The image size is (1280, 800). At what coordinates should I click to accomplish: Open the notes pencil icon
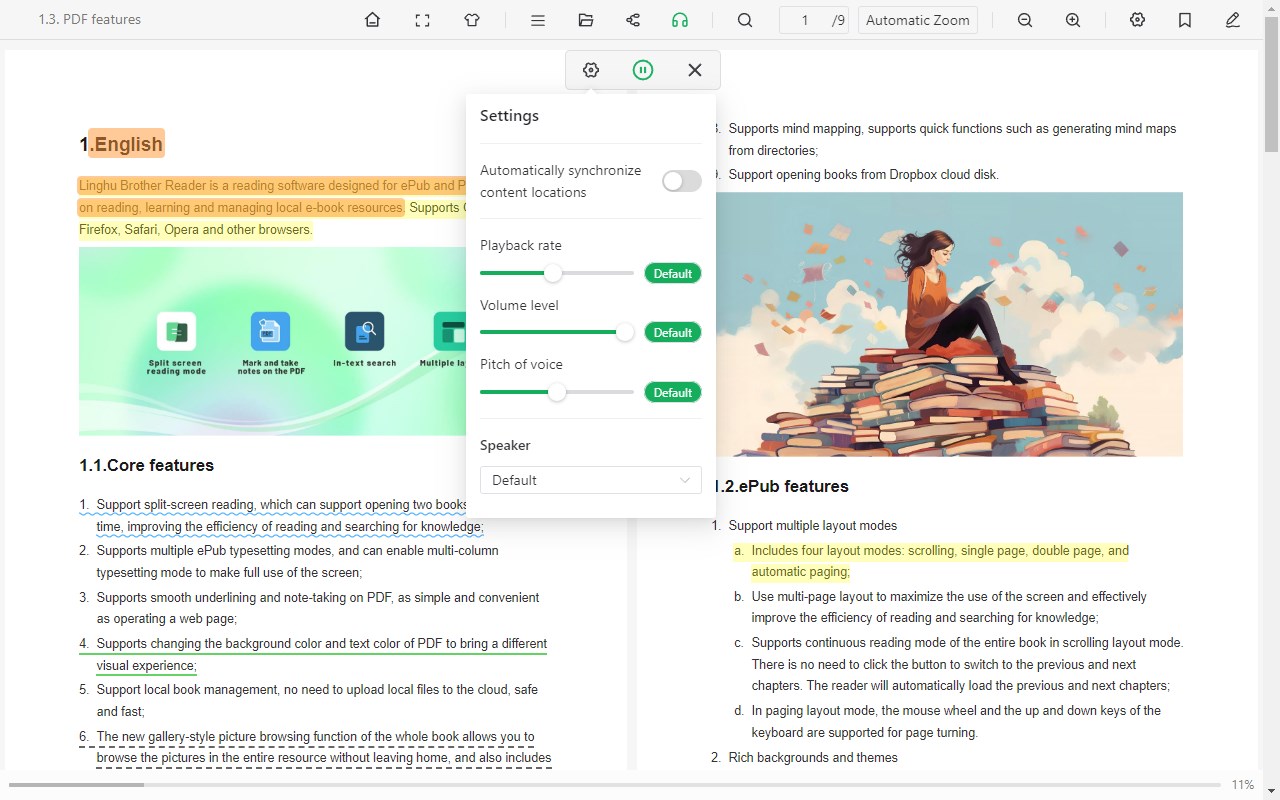tap(1233, 20)
